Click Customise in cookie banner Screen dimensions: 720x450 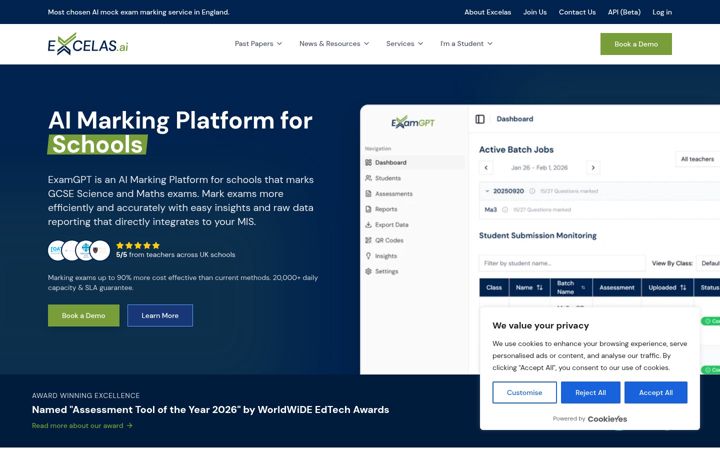(524, 393)
